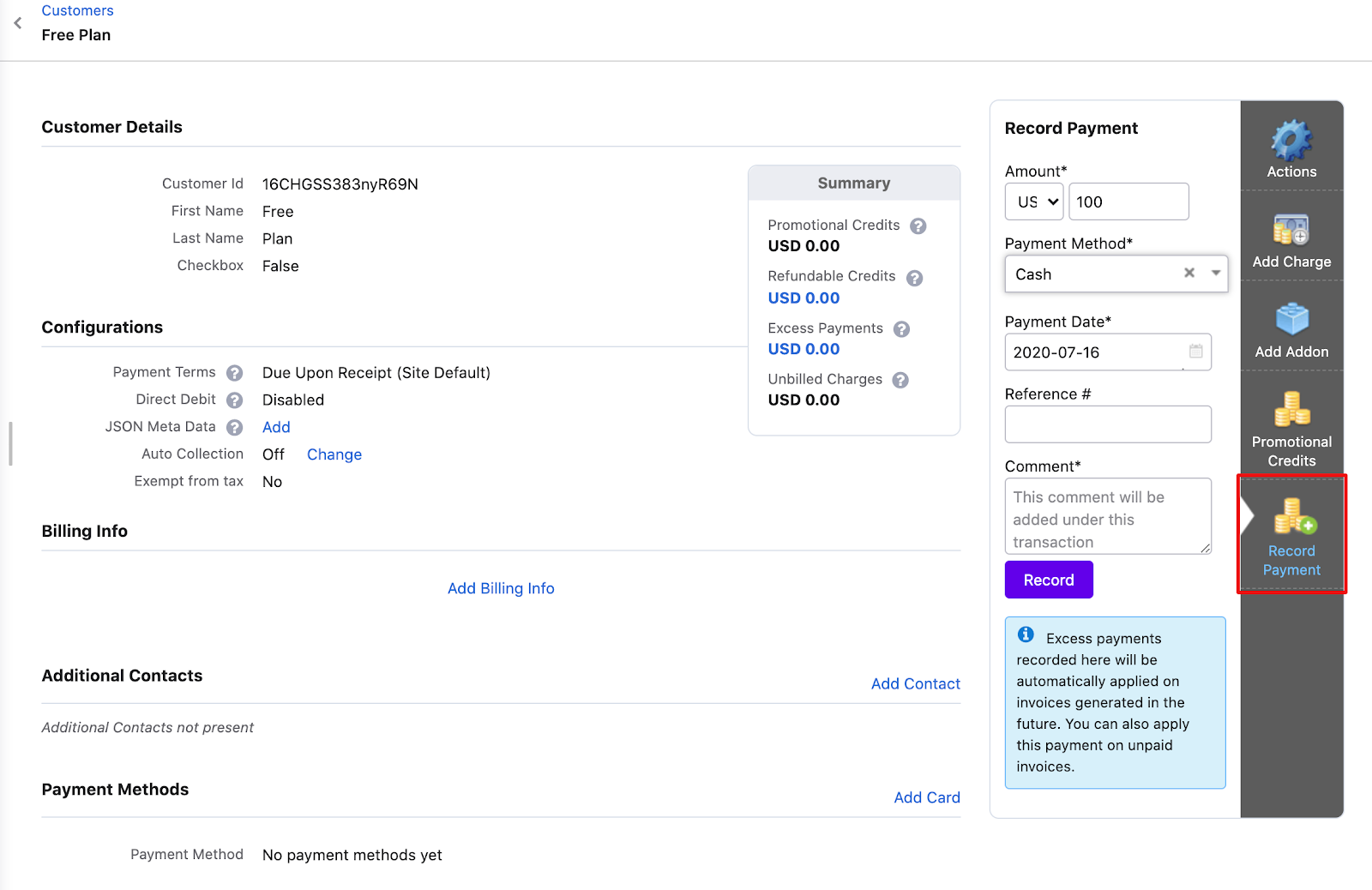
Task: Expand the currency dropdown for Amount
Action: [1034, 202]
